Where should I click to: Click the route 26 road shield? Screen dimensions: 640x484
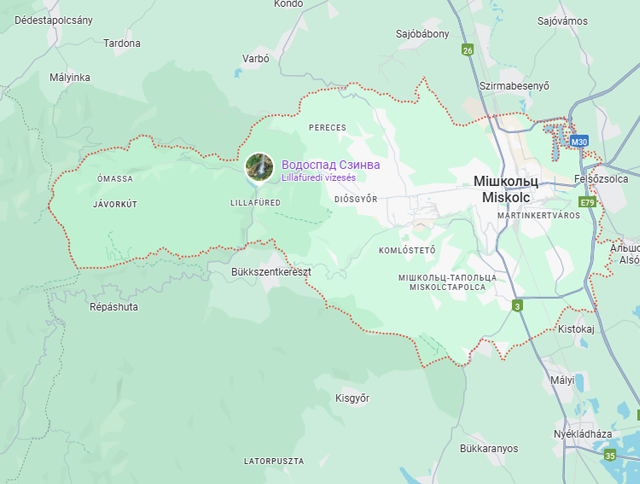[x=468, y=50]
